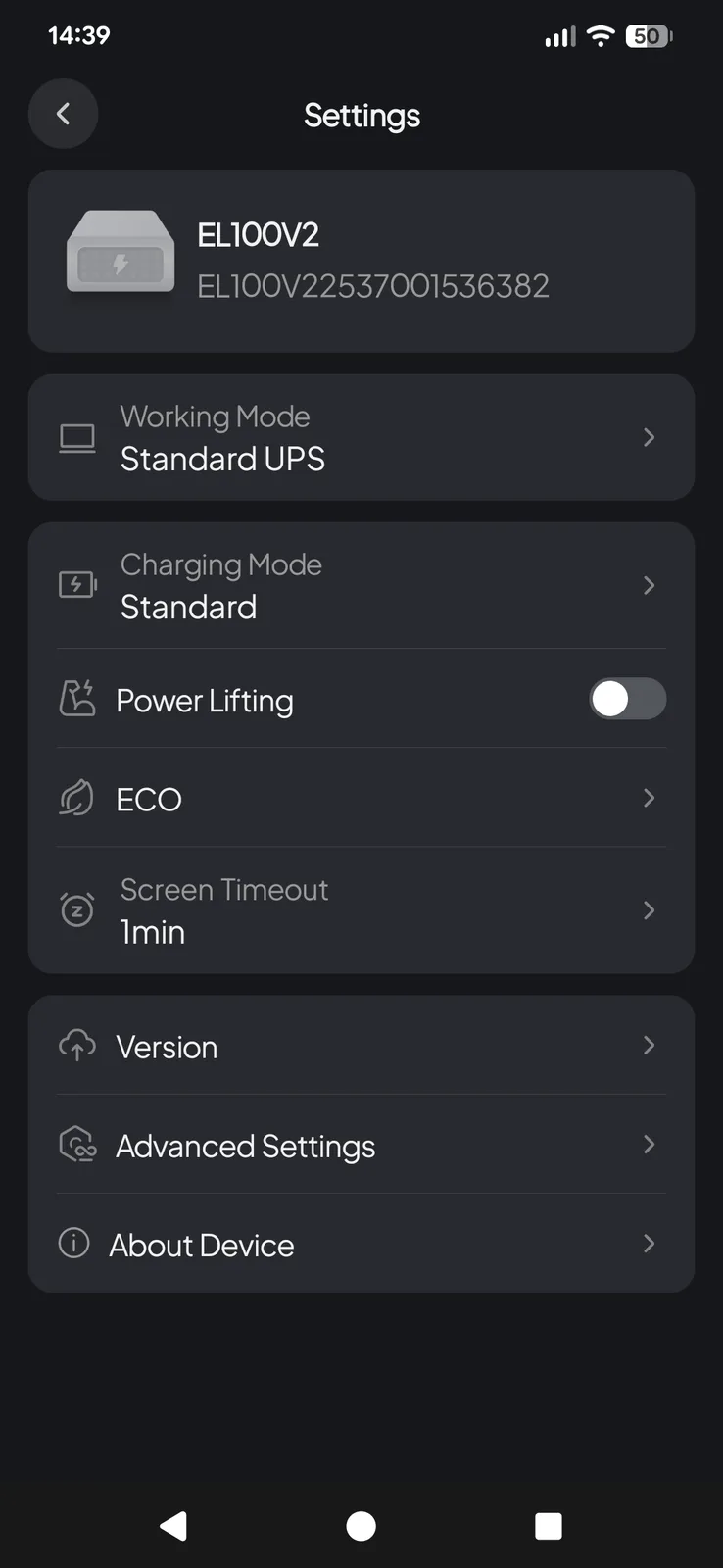Tap the EL100V2 device thumbnail image
723x1568 pixels.
(x=120, y=253)
